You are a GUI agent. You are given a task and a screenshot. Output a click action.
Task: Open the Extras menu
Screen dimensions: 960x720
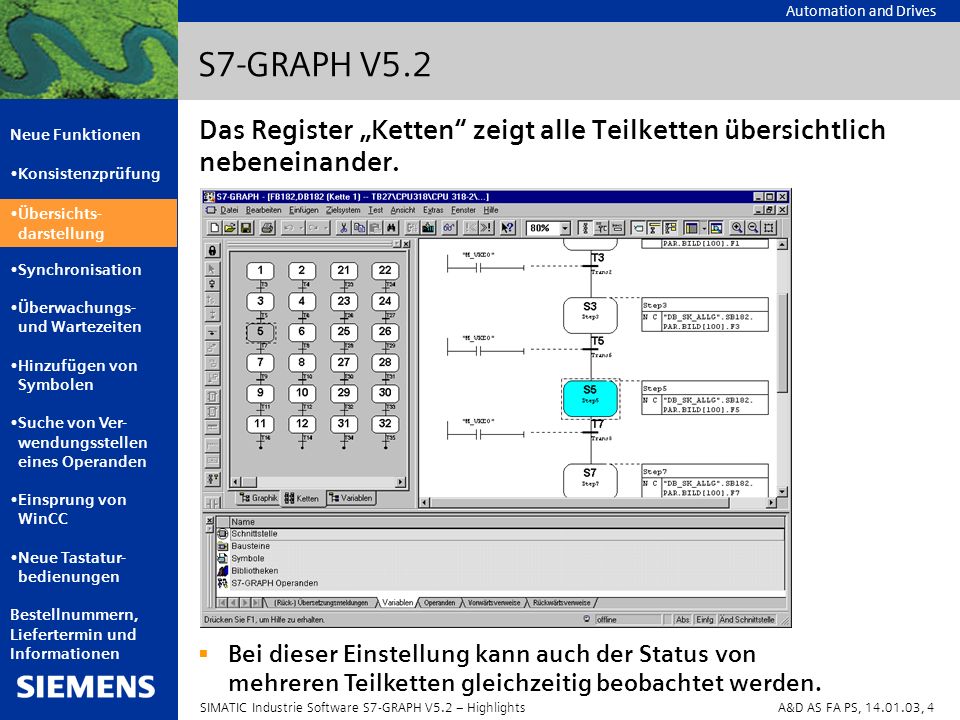tap(433, 210)
